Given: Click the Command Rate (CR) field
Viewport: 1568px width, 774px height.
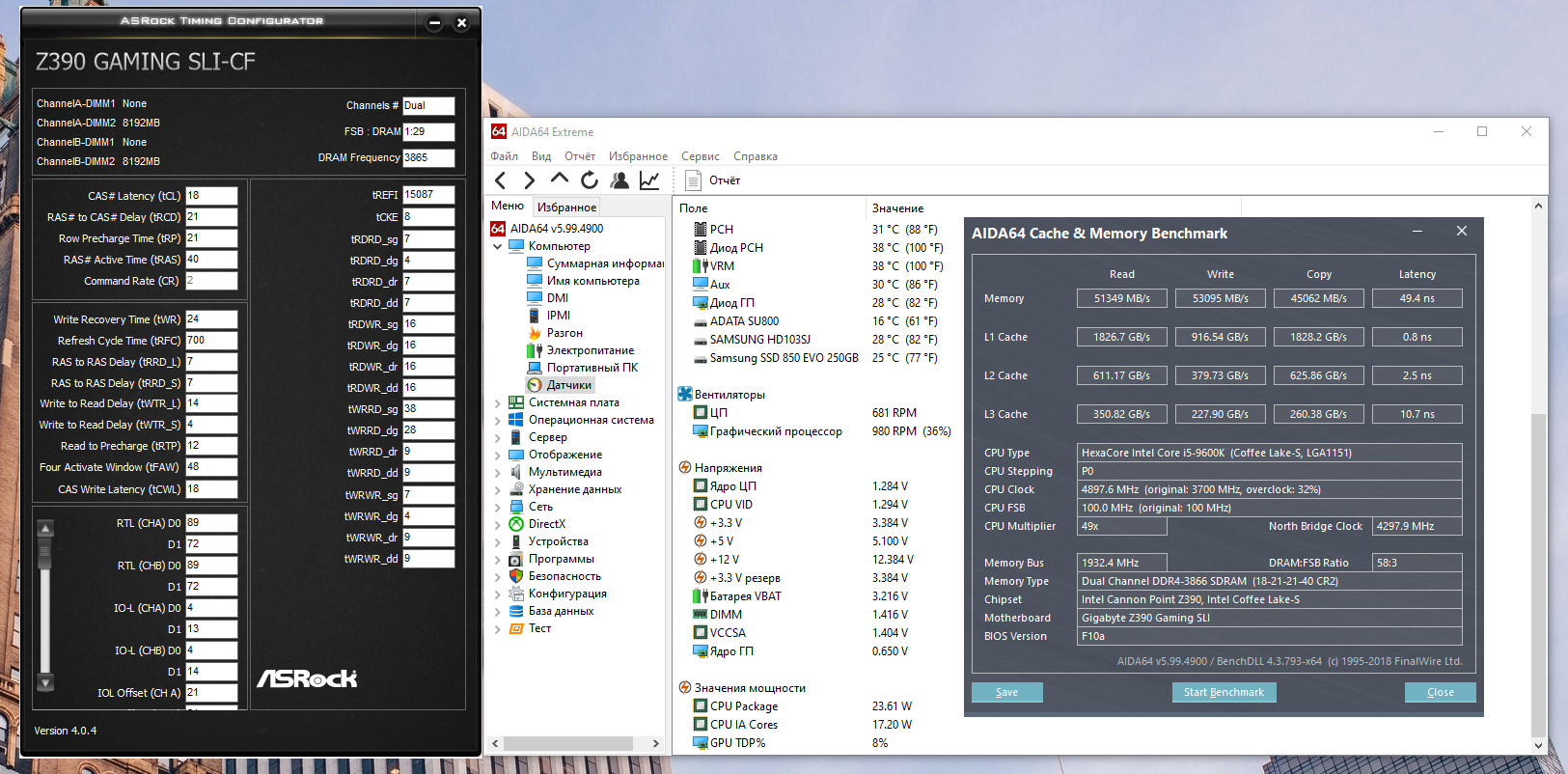Looking at the screenshot, I should 211,281.
